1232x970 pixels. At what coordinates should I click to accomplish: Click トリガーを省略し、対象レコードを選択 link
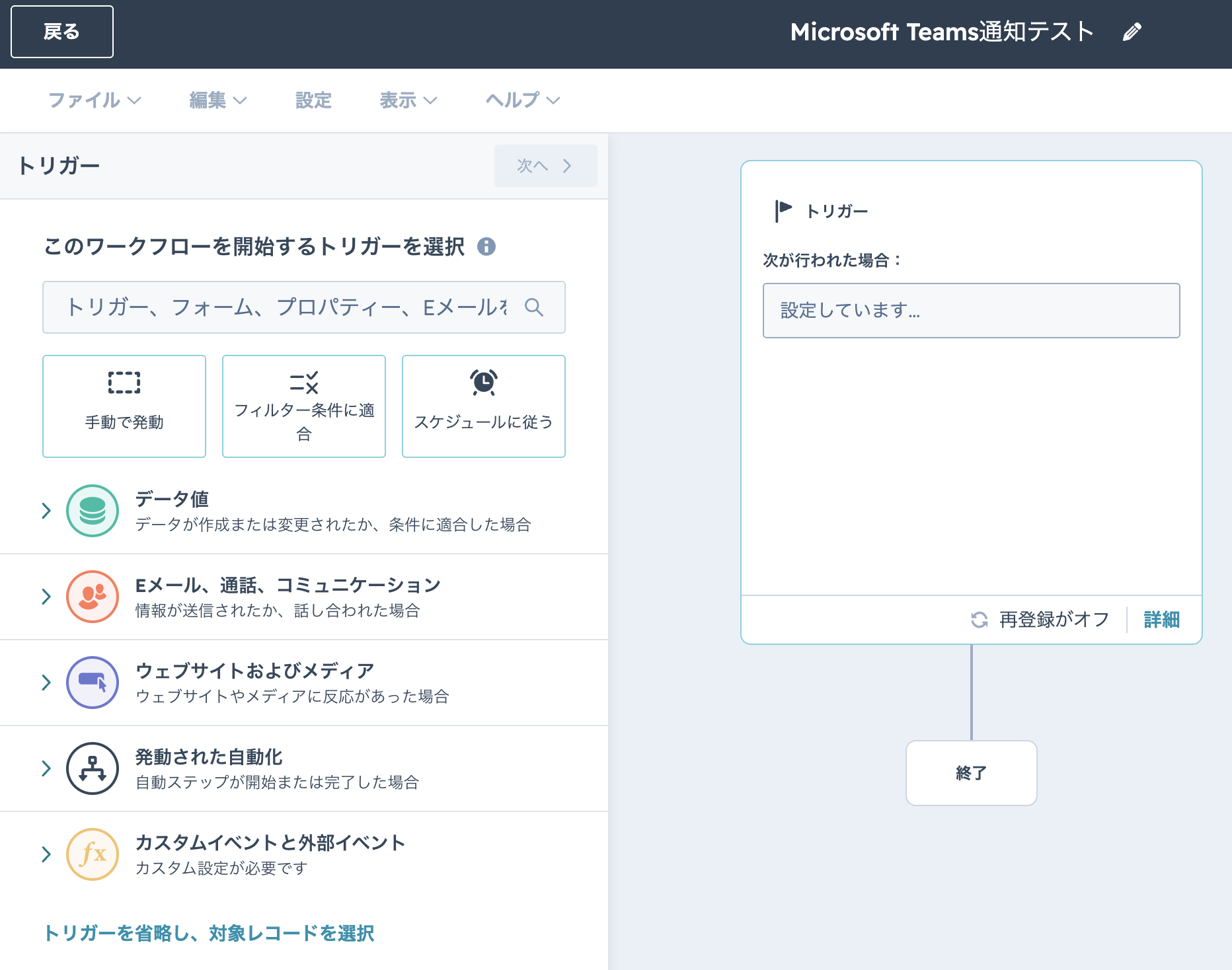pos(209,933)
